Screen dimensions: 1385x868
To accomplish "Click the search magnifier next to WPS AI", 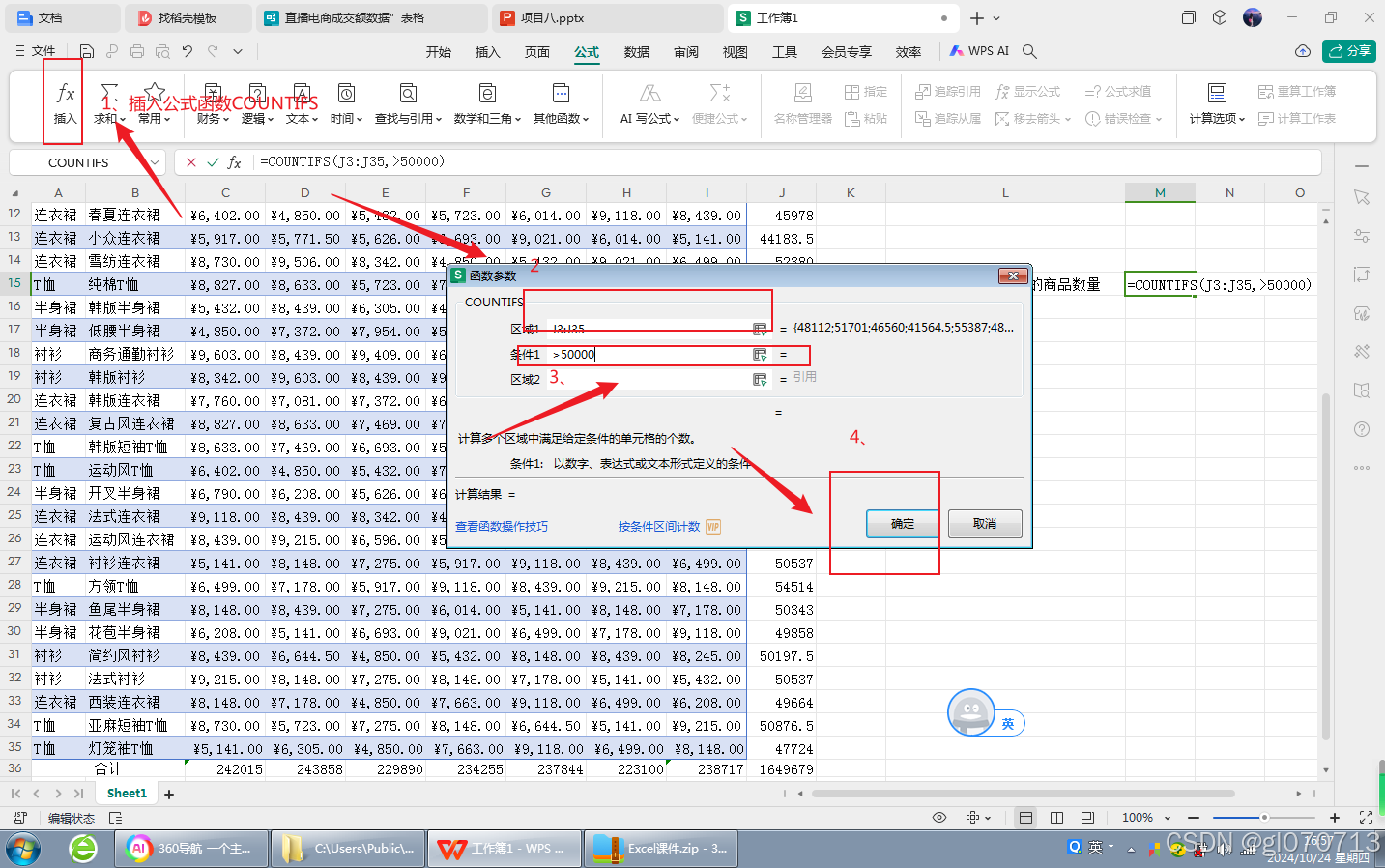I will [1029, 51].
